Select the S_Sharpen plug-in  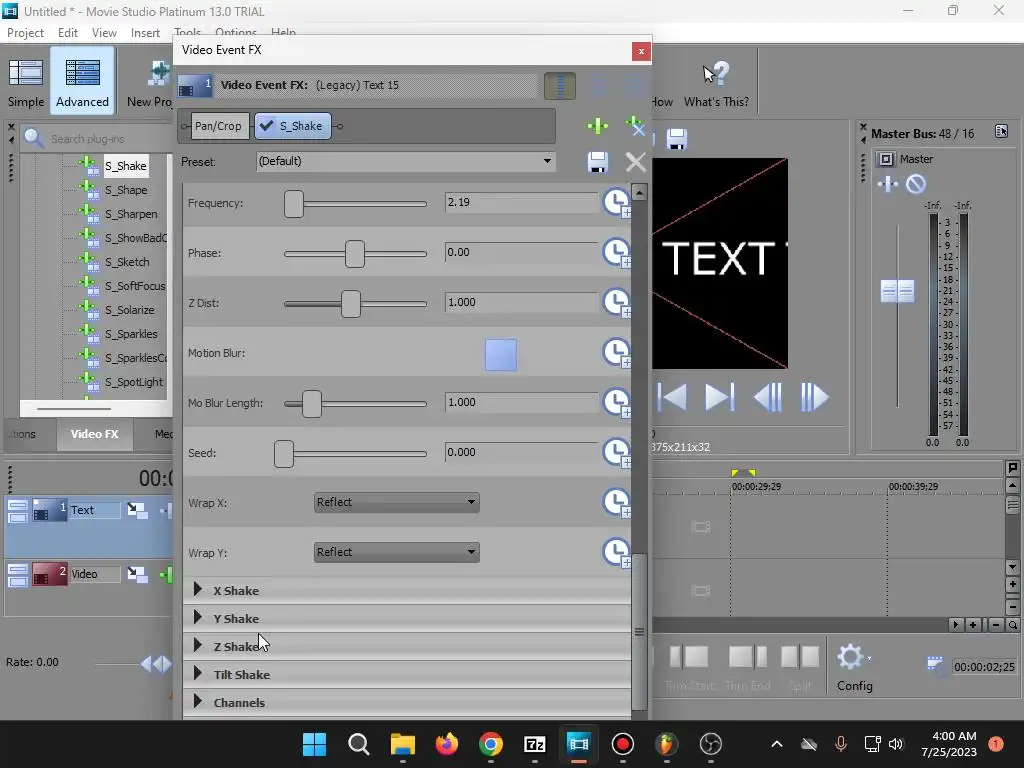[x=131, y=214]
